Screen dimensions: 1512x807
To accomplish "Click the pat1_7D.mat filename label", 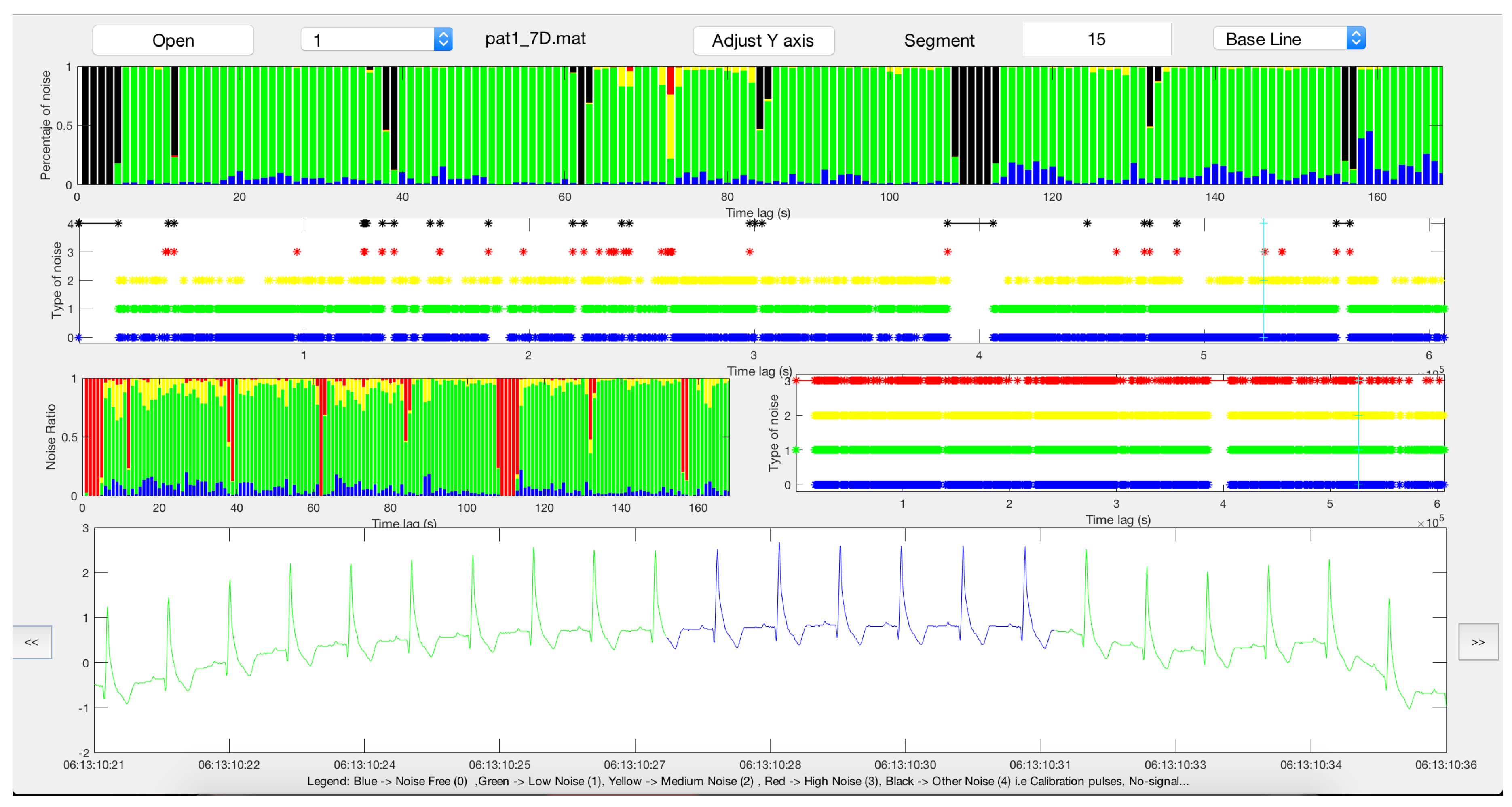I will (x=535, y=39).
